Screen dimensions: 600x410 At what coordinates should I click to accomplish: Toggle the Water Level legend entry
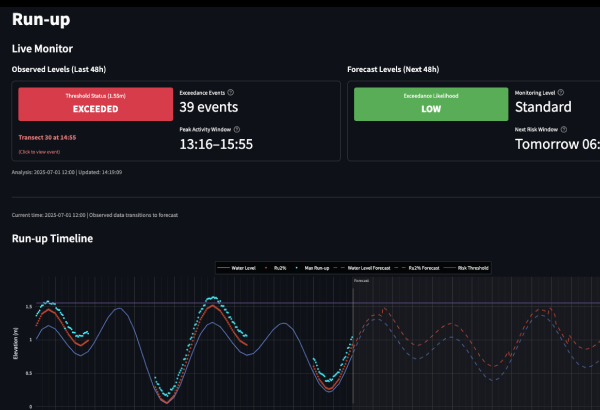237,268
